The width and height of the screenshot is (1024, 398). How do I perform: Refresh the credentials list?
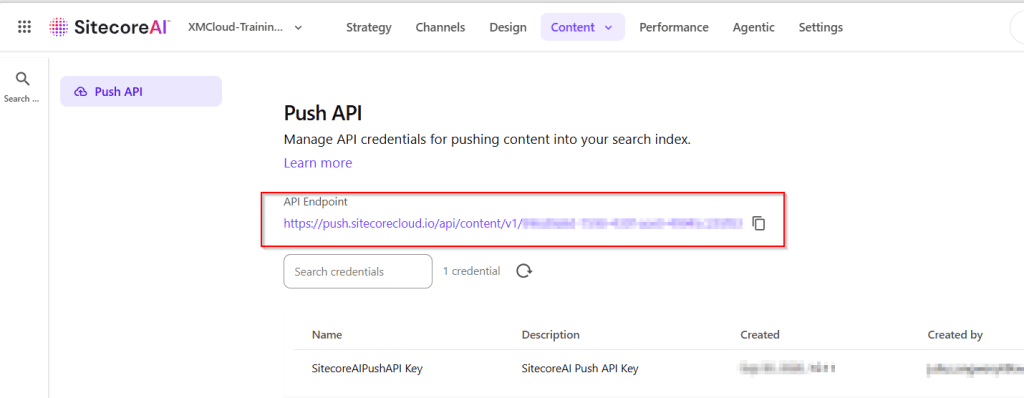coord(524,271)
